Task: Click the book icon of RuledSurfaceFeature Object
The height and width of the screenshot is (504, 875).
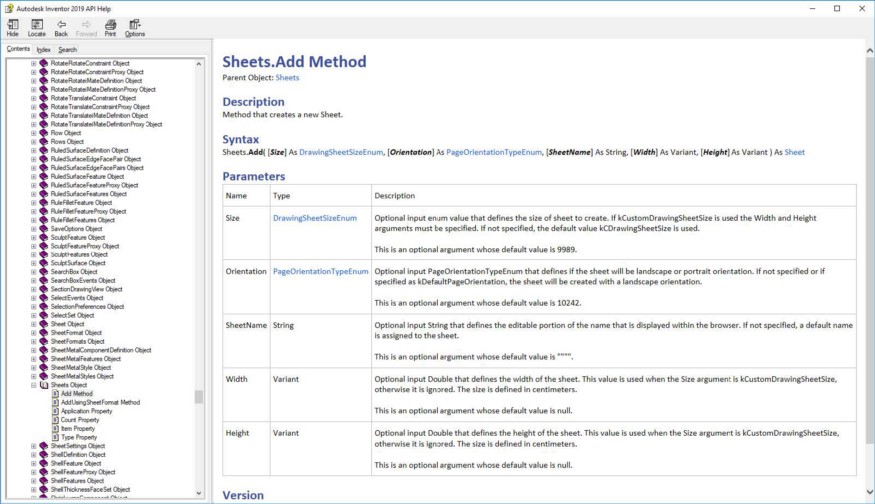Action: (x=44, y=176)
